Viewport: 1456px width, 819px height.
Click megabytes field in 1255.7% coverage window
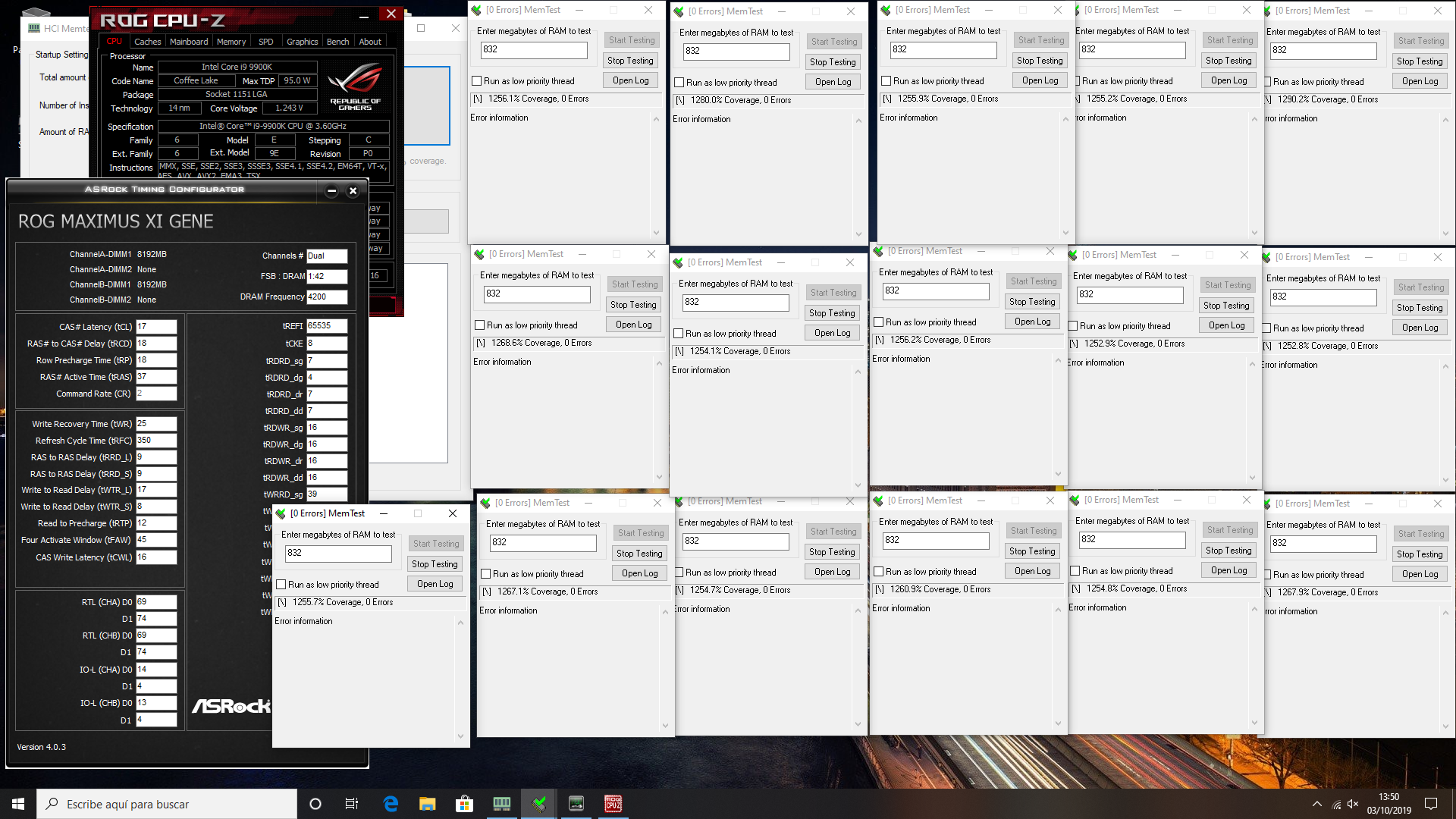point(338,554)
